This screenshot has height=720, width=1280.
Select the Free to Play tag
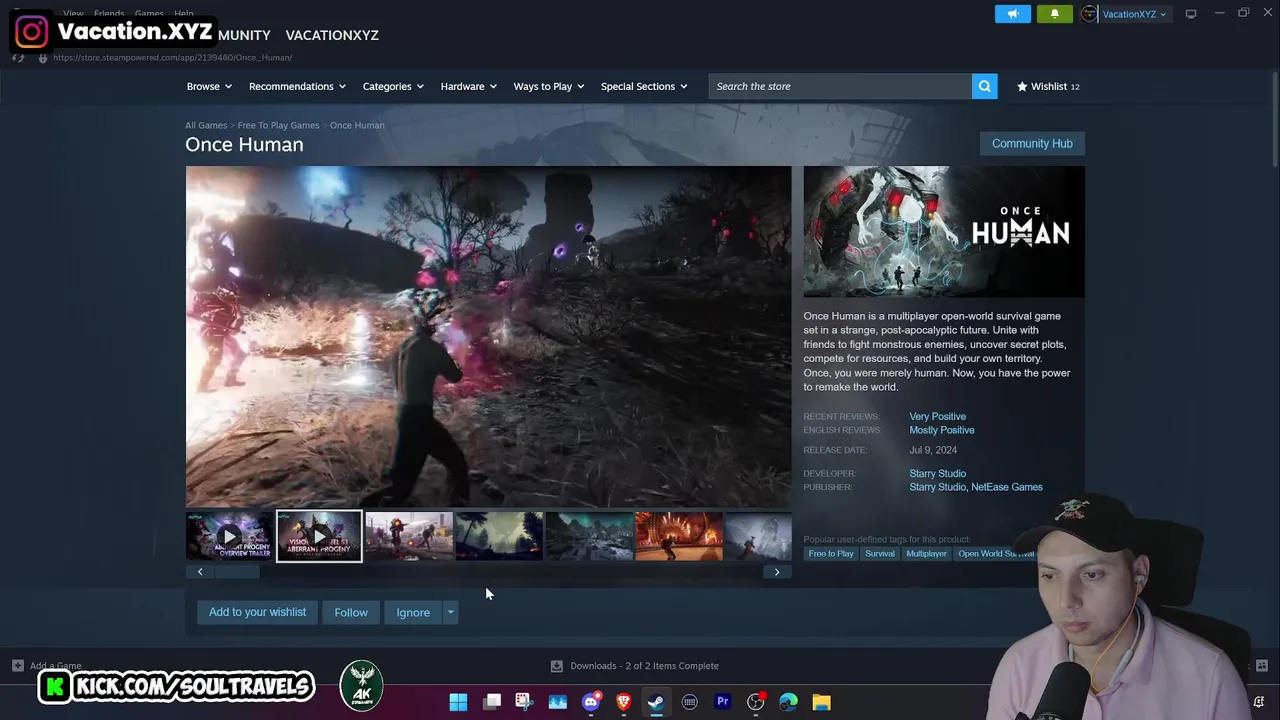831,554
